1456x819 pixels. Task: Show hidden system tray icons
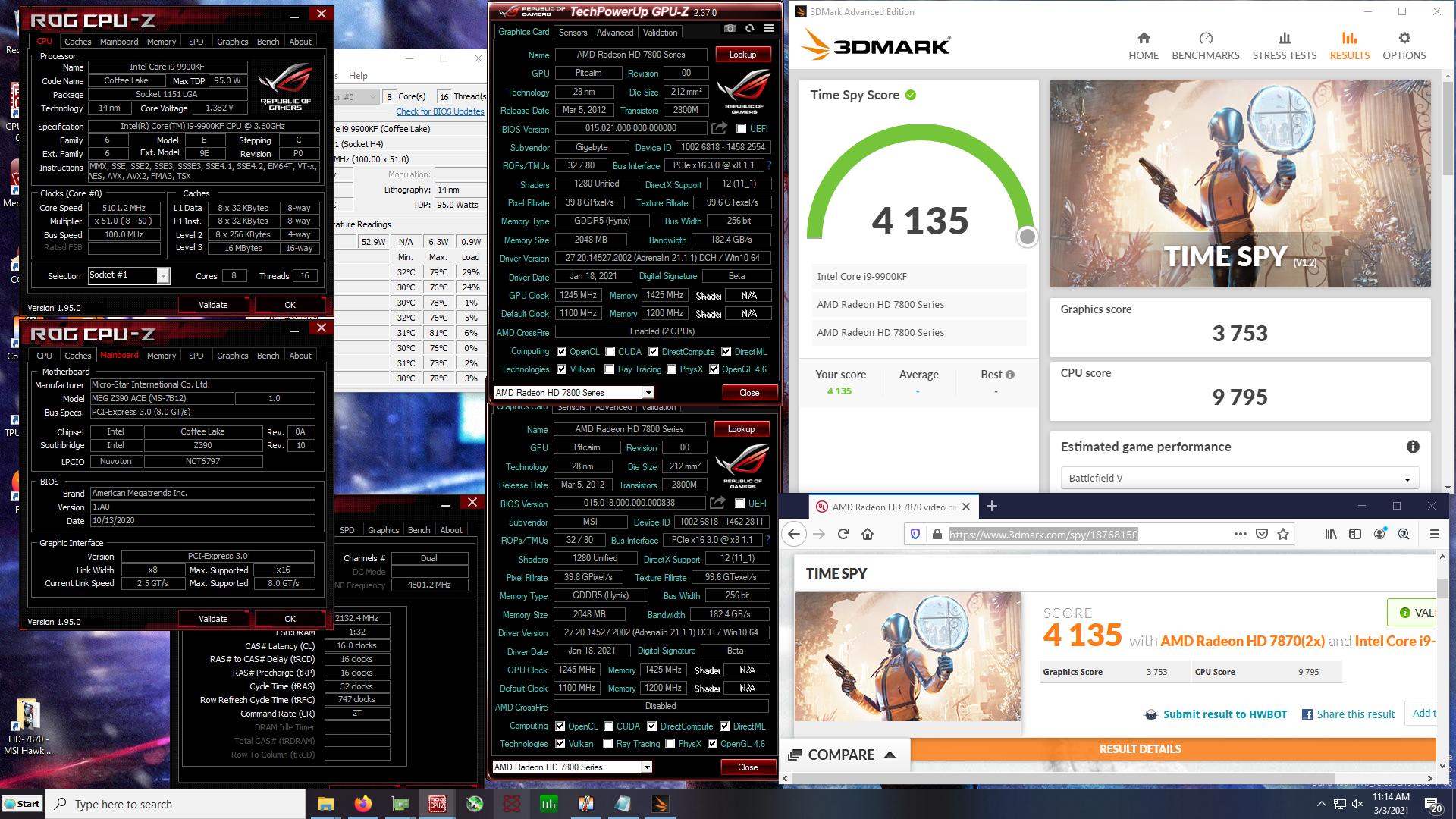pos(1321,804)
